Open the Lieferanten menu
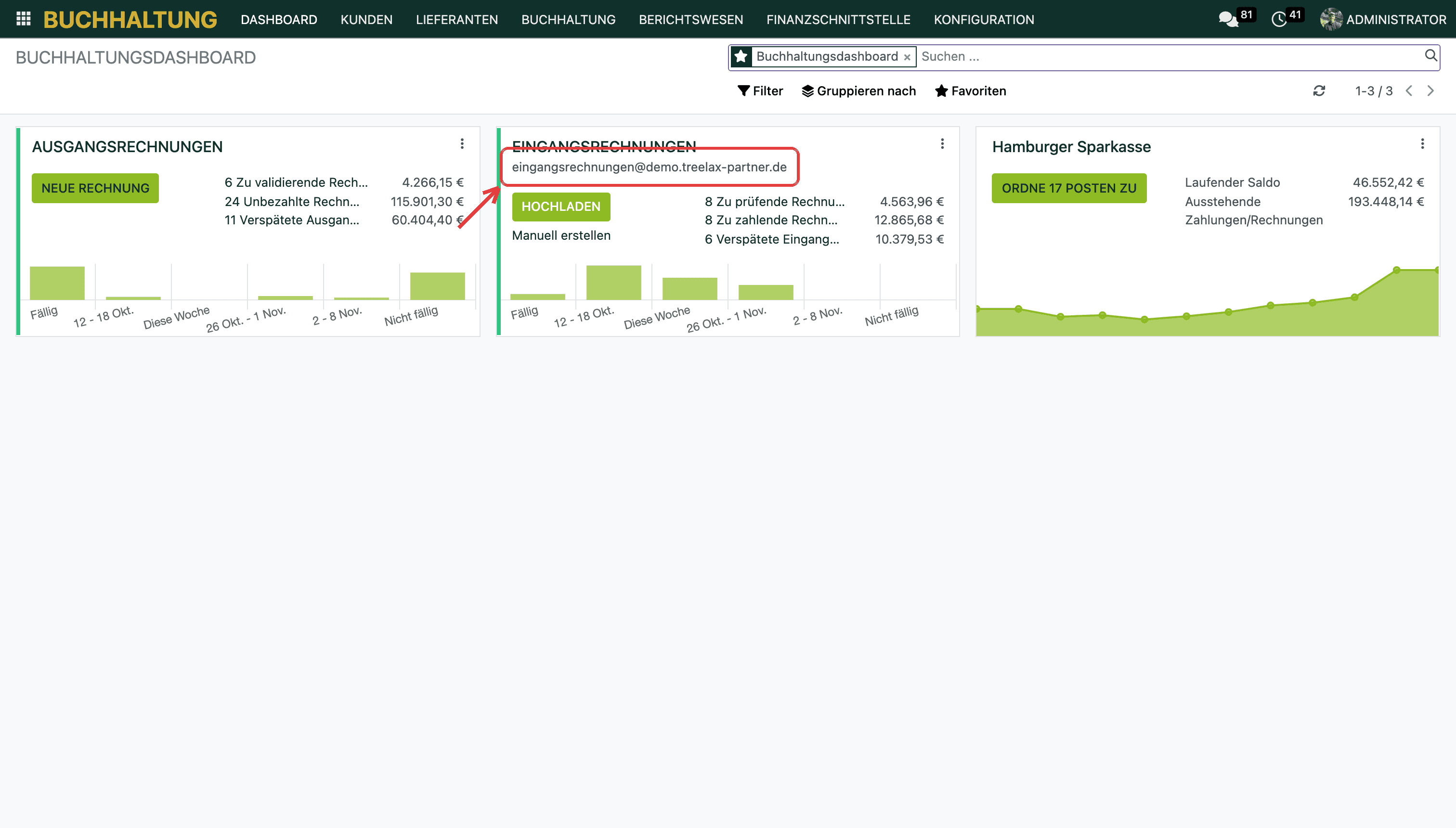1456x828 pixels. click(457, 19)
